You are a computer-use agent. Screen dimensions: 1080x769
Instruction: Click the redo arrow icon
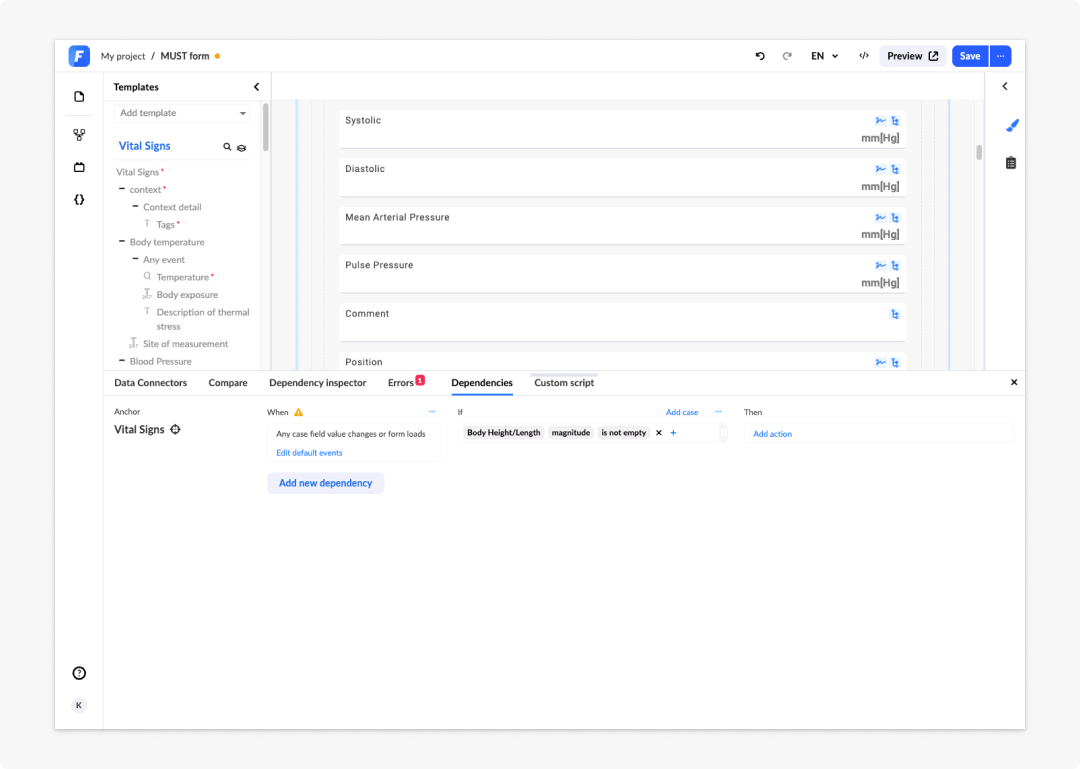787,56
